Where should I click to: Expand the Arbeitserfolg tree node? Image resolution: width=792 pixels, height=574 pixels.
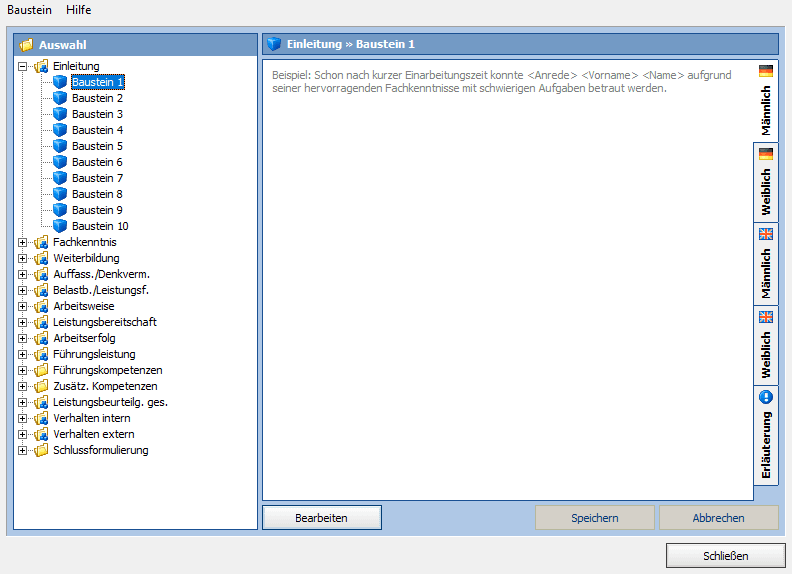[22, 338]
